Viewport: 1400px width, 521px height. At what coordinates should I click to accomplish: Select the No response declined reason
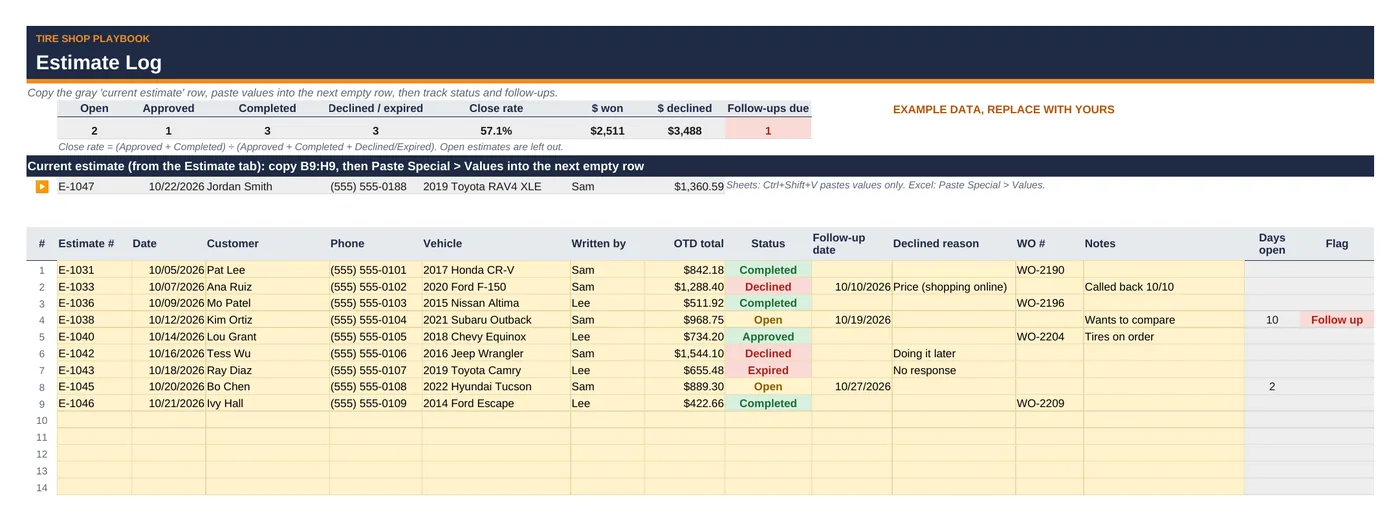tap(953, 370)
